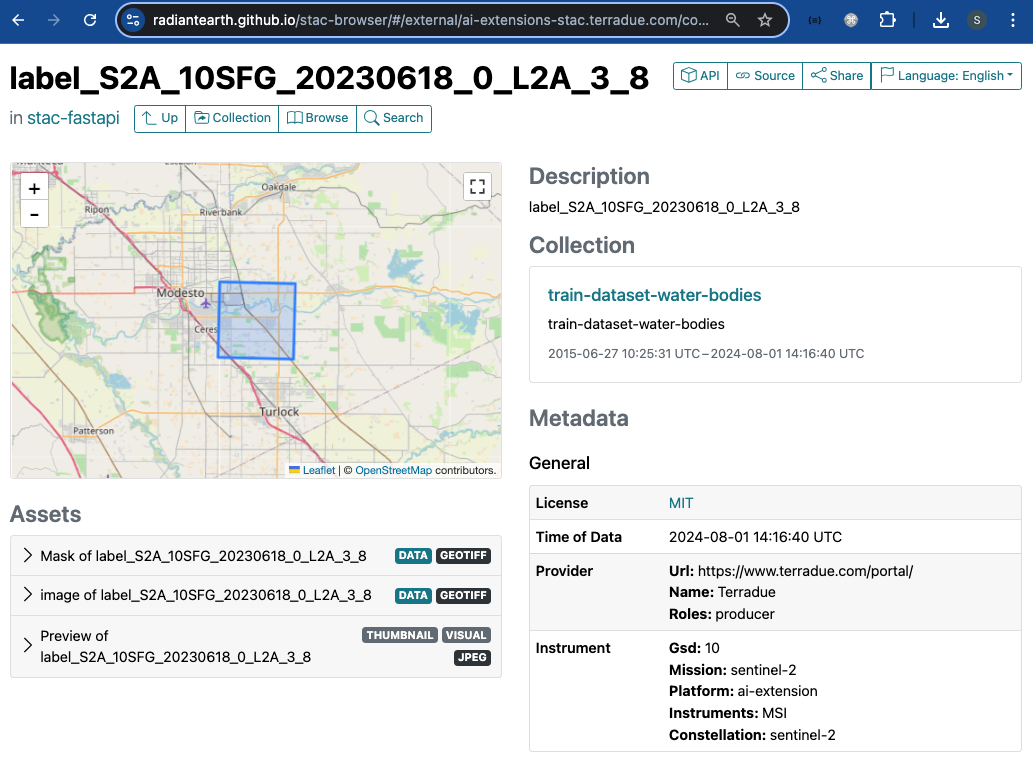Open the browser extensions puzzle icon
The image size is (1033, 766).
click(887, 20)
